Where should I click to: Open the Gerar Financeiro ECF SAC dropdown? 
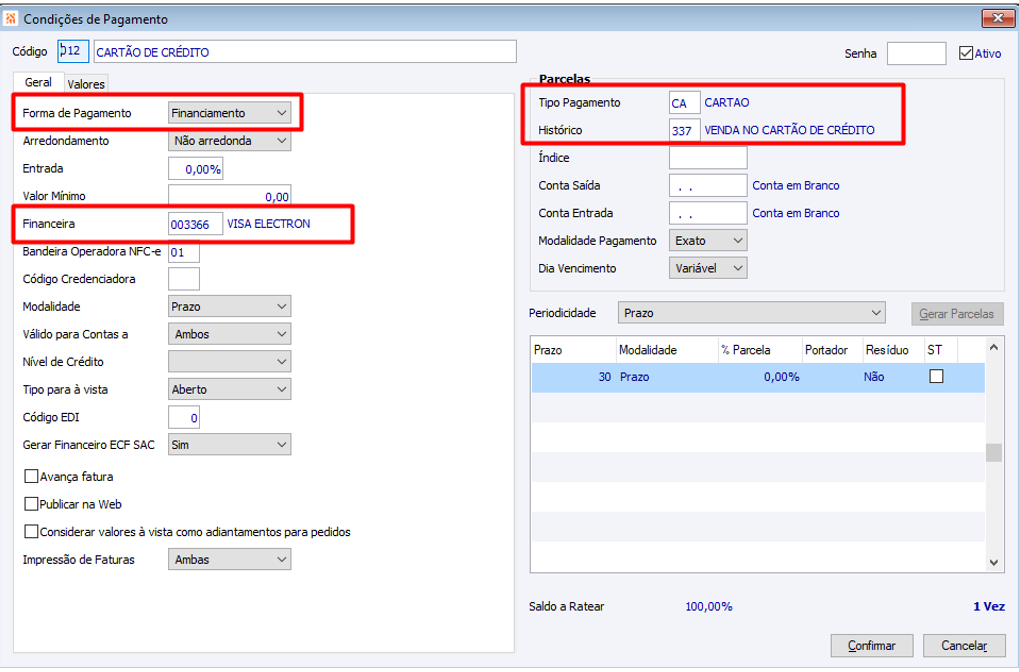[229, 445]
